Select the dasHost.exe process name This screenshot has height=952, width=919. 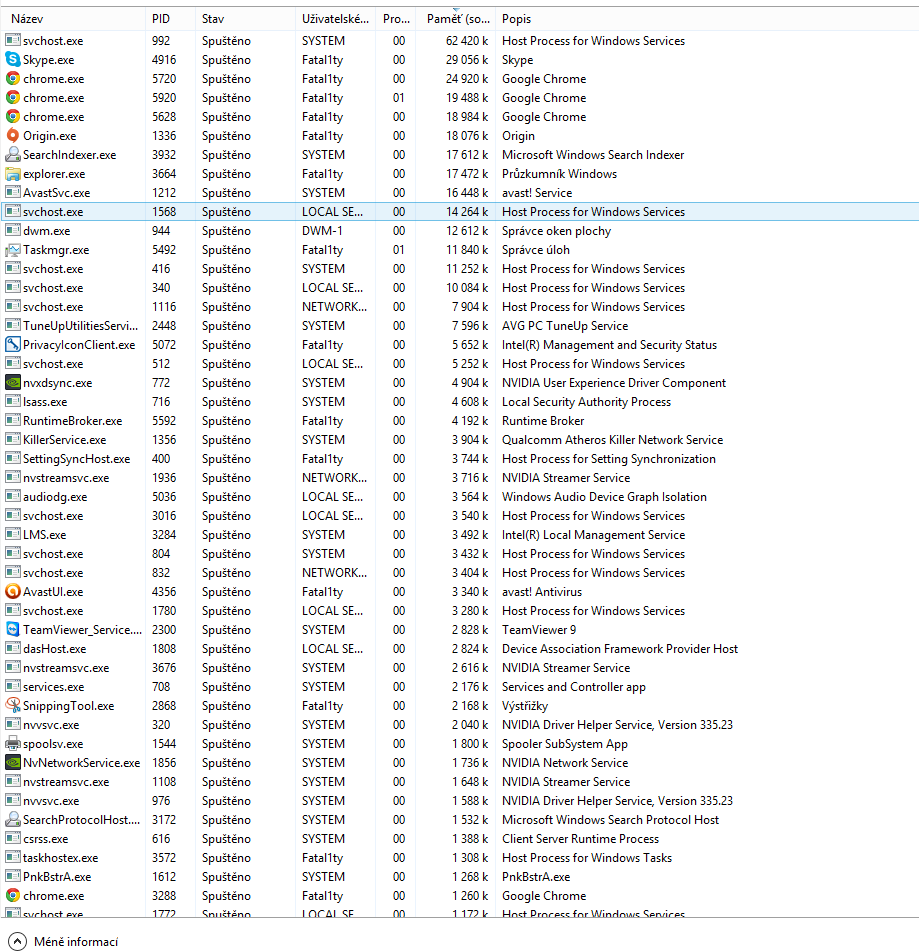coord(55,648)
